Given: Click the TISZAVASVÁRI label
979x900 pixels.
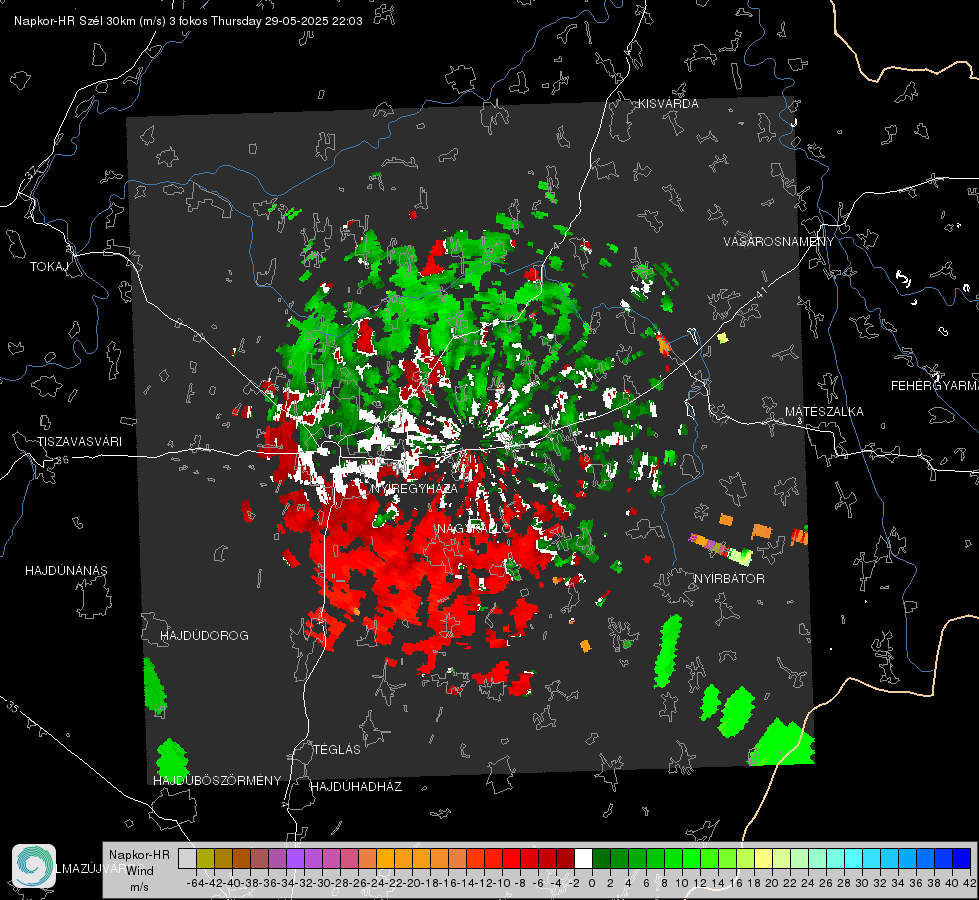Looking at the screenshot, I should pos(79,442).
